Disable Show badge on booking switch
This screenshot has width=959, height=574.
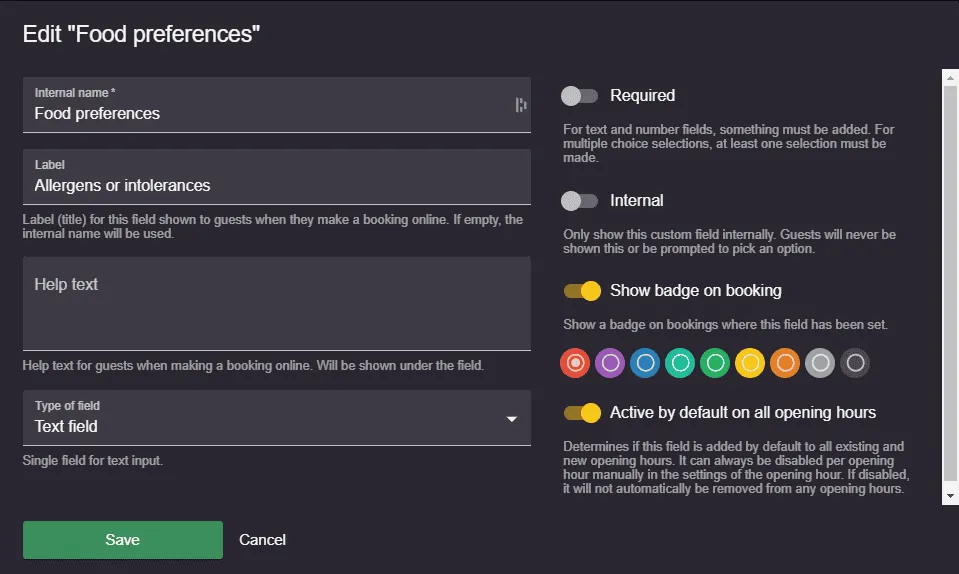(582, 291)
